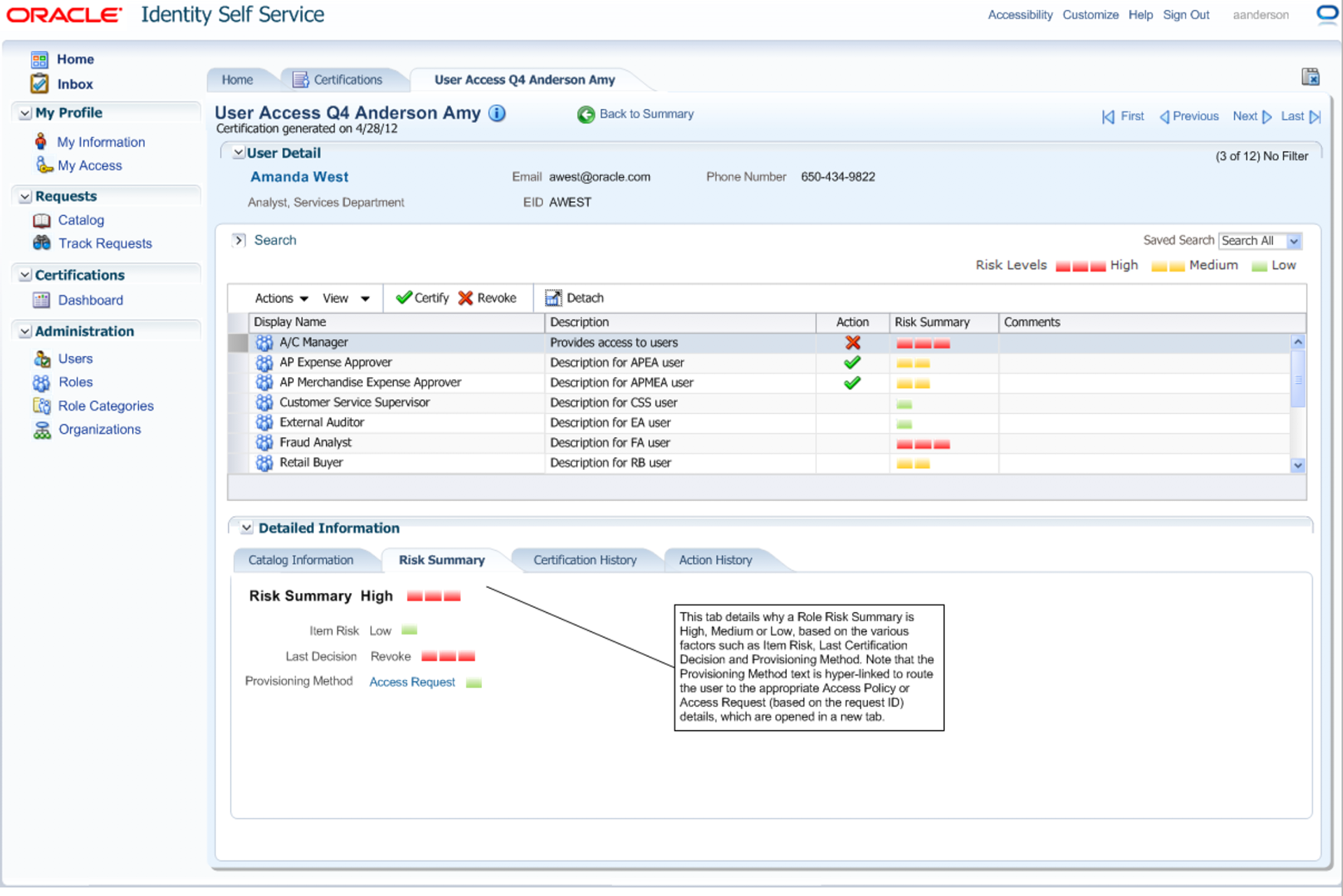Open the Saved Search dropdown
This screenshot has width=1343, height=896.
point(1294,241)
